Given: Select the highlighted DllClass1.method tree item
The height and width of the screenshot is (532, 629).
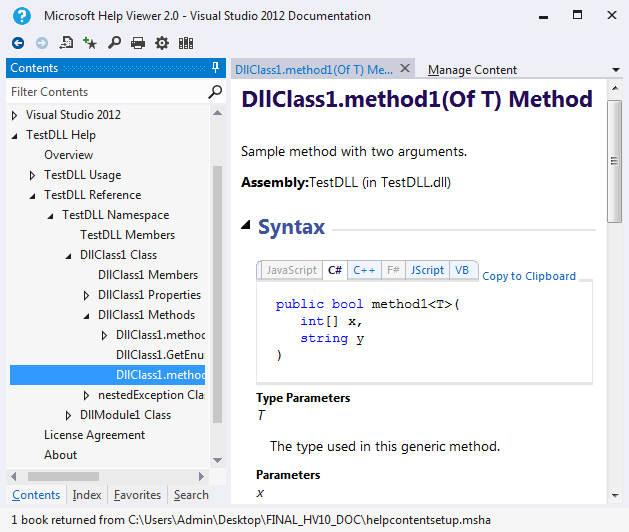Looking at the screenshot, I should (108, 375).
